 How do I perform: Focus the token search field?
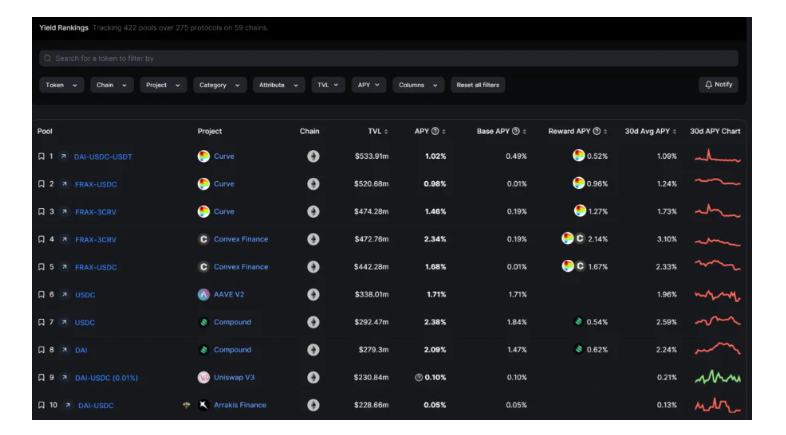point(388,58)
